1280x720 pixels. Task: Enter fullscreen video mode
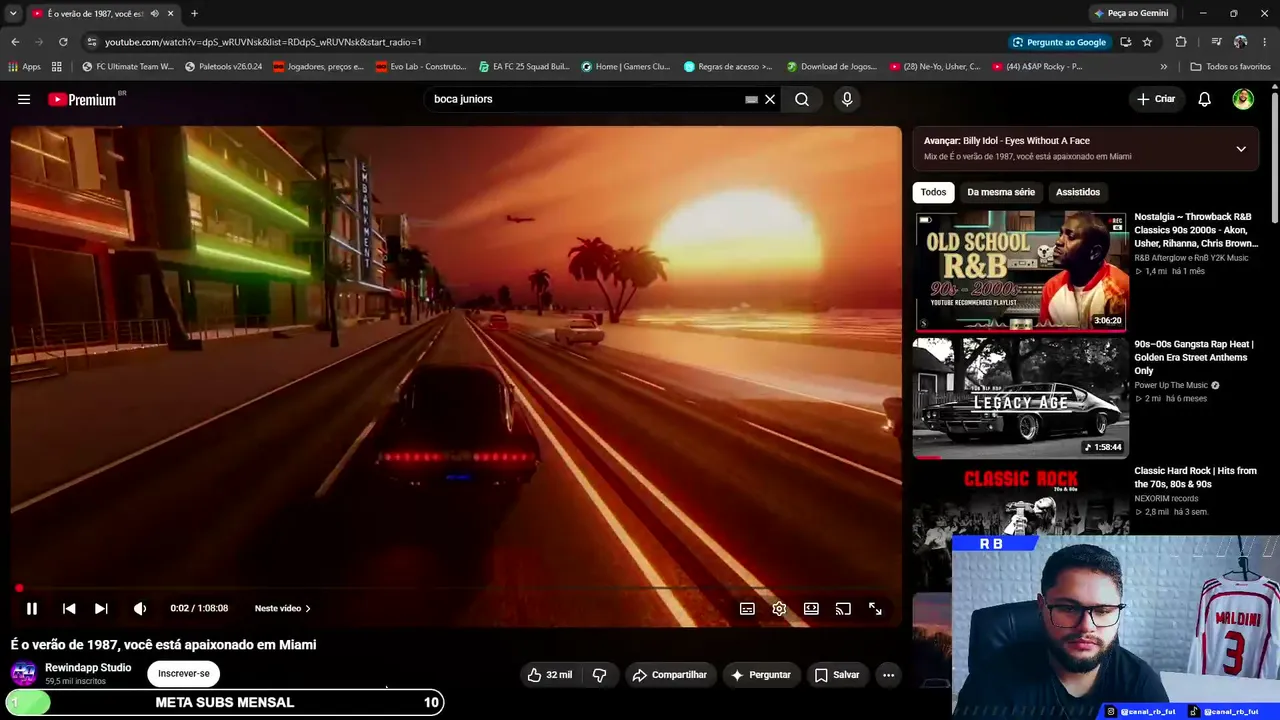click(875, 608)
